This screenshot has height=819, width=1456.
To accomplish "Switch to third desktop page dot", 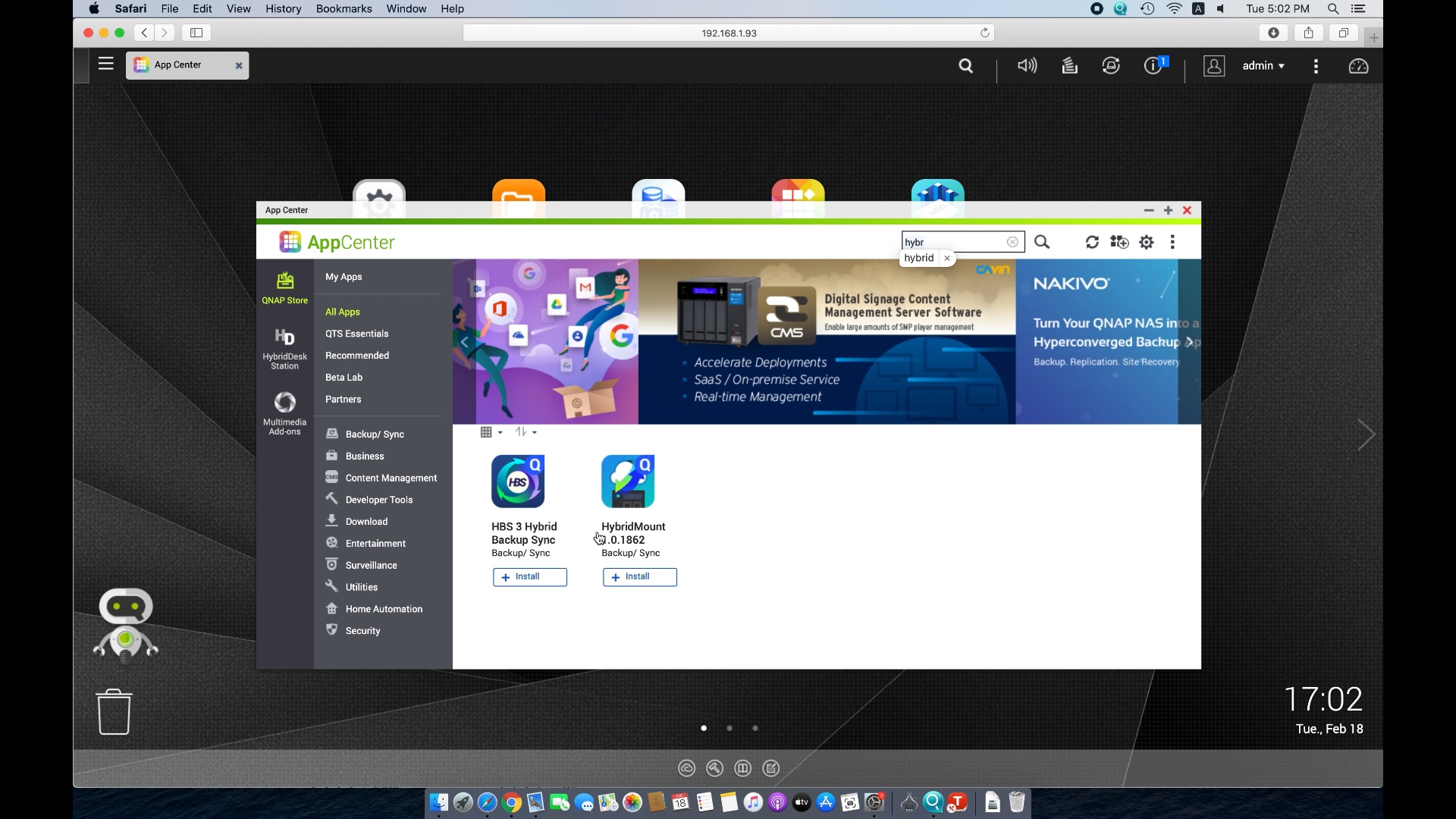I will pos(755,728).
